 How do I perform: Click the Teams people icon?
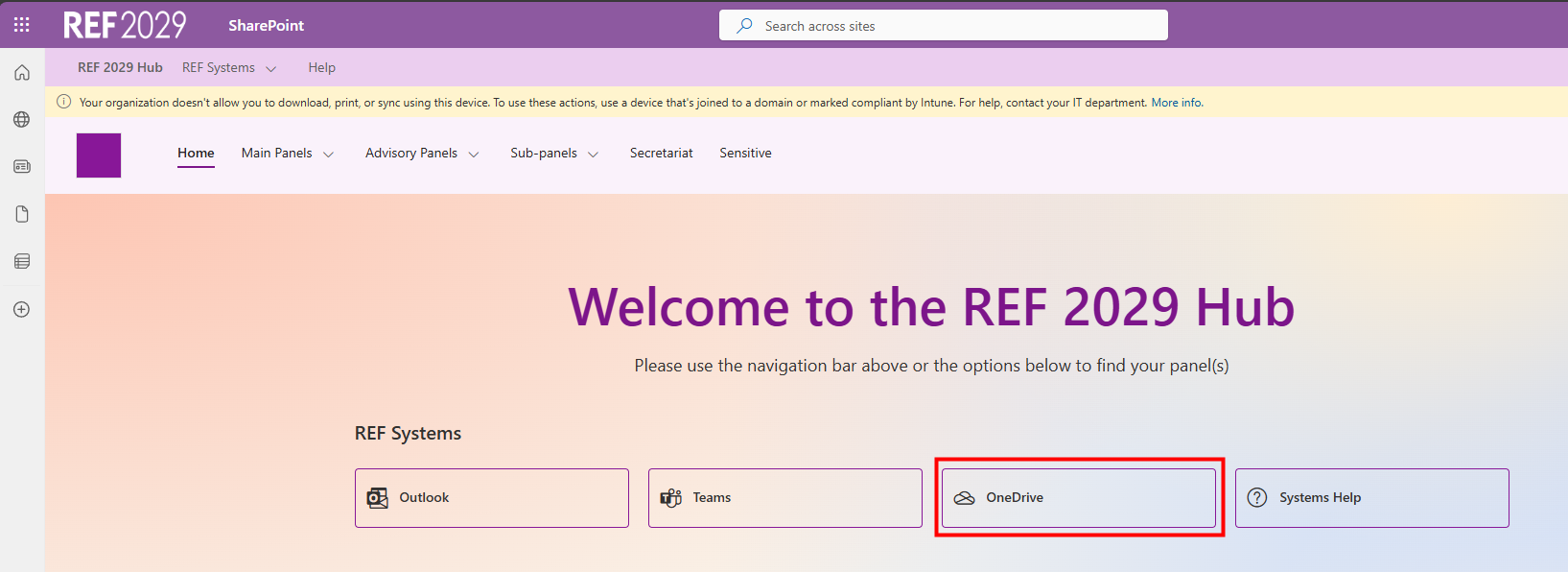coord(671,498)
